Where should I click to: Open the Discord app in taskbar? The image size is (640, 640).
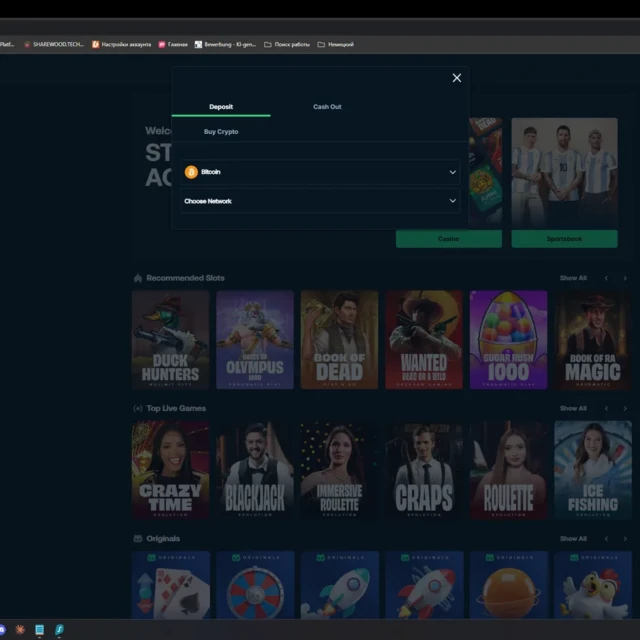(x=2, y=629)
